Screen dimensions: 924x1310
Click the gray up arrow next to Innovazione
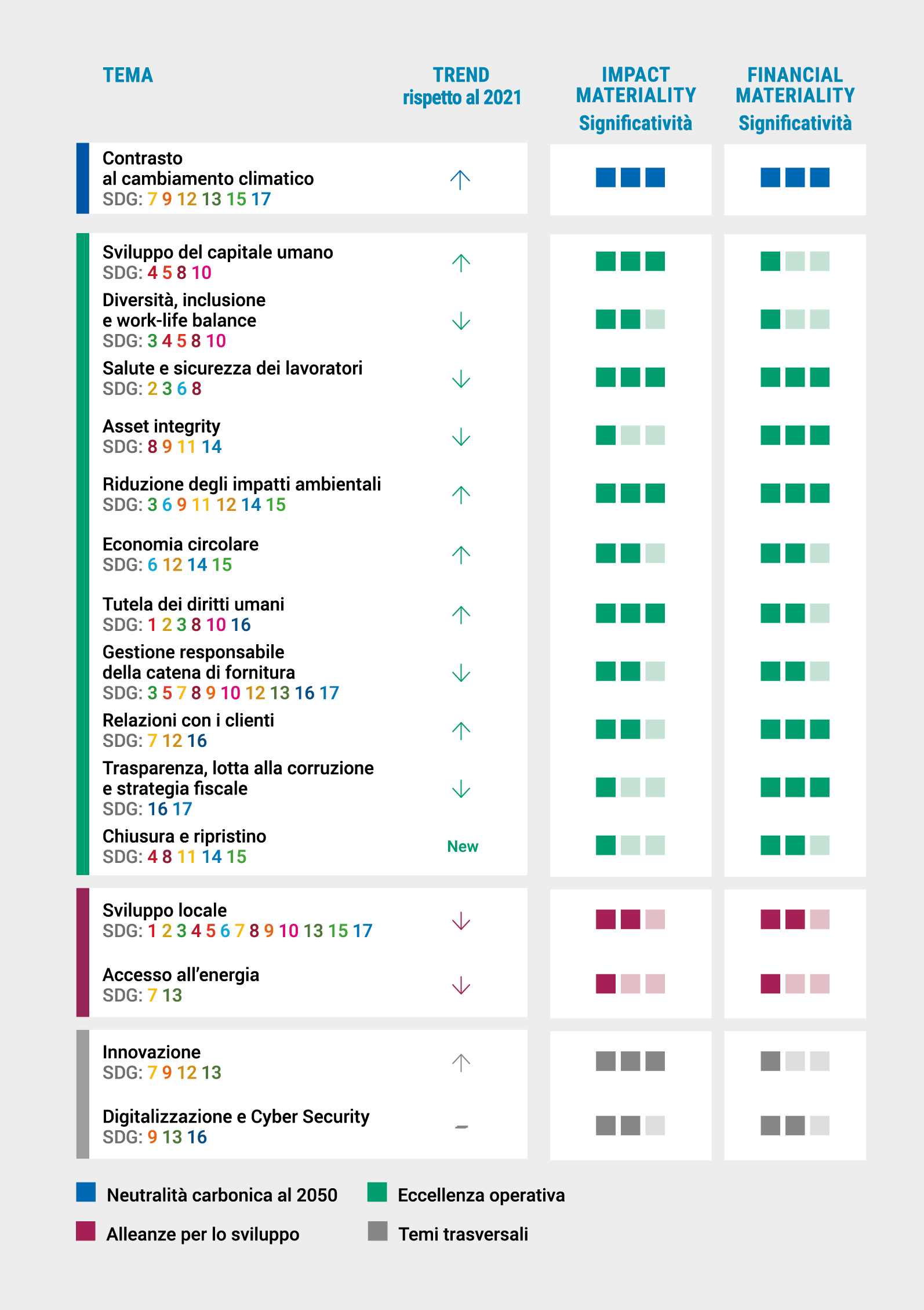[x=461, y=1062]
